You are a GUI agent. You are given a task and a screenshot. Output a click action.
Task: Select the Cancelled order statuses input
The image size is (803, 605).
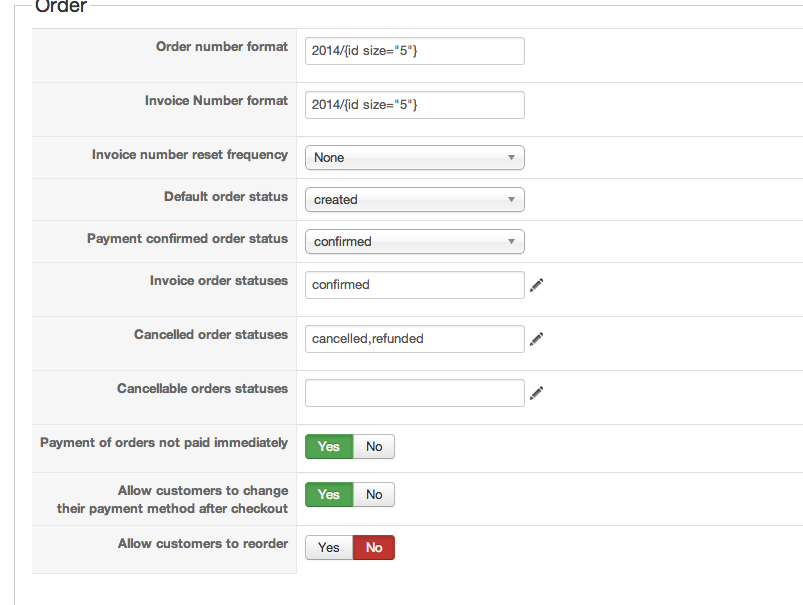click(414, 339)
